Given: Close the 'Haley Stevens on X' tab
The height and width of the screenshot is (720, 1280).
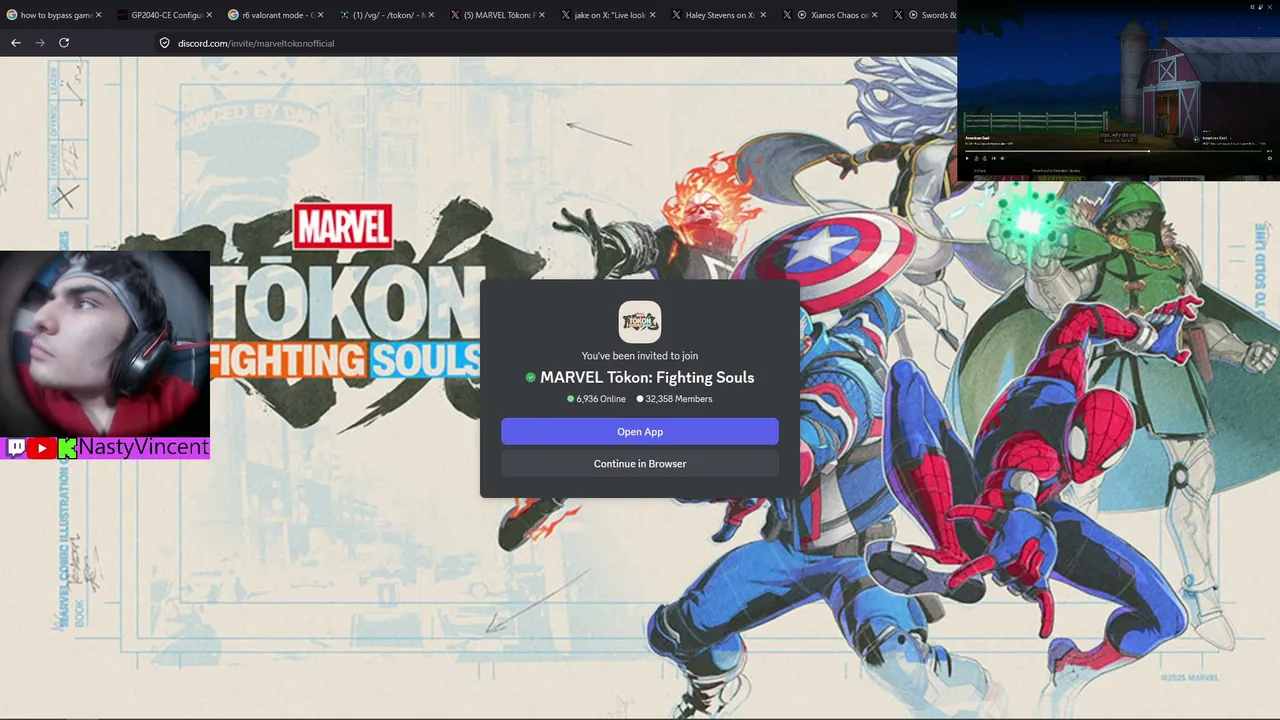Looking at the screenshot, I should [764, 15].
